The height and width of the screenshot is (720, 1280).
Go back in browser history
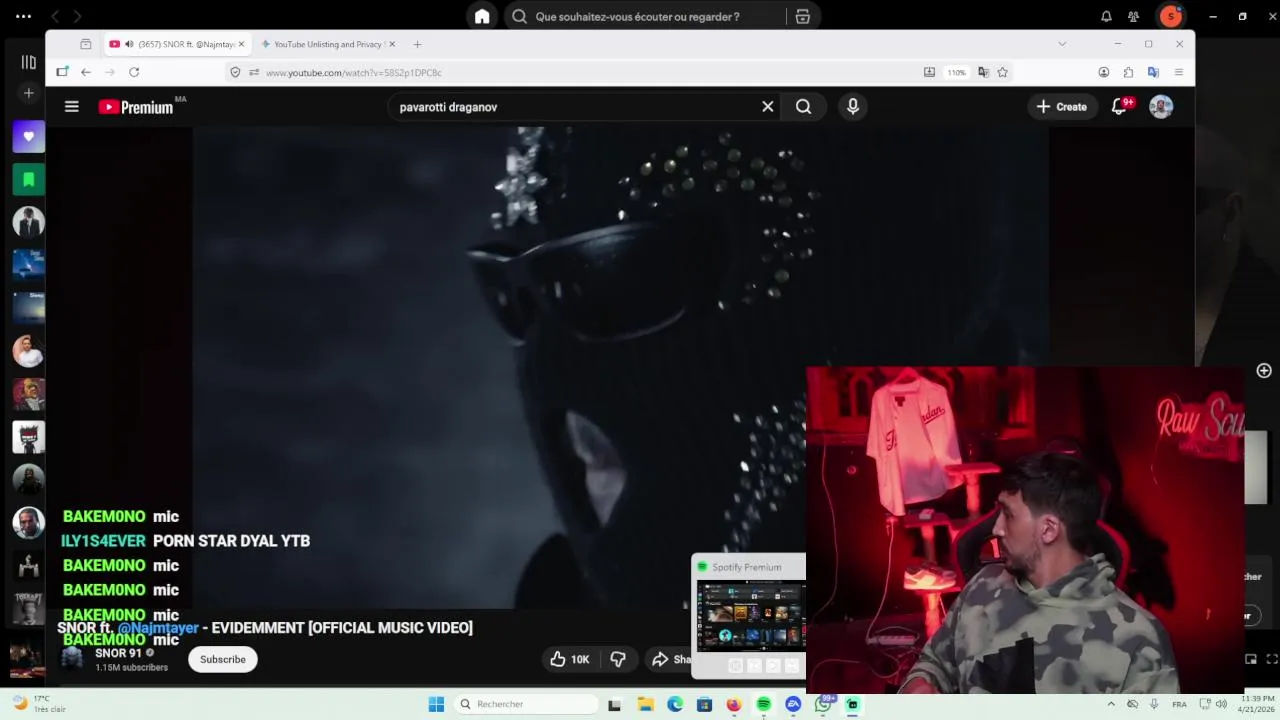coord(86,72)
